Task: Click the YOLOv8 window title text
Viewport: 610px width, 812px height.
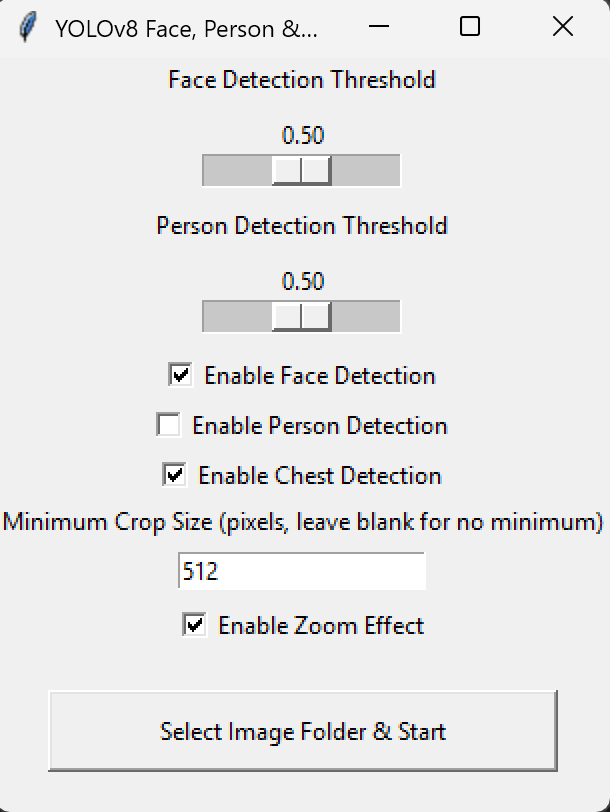Action: tap(186, 28)
